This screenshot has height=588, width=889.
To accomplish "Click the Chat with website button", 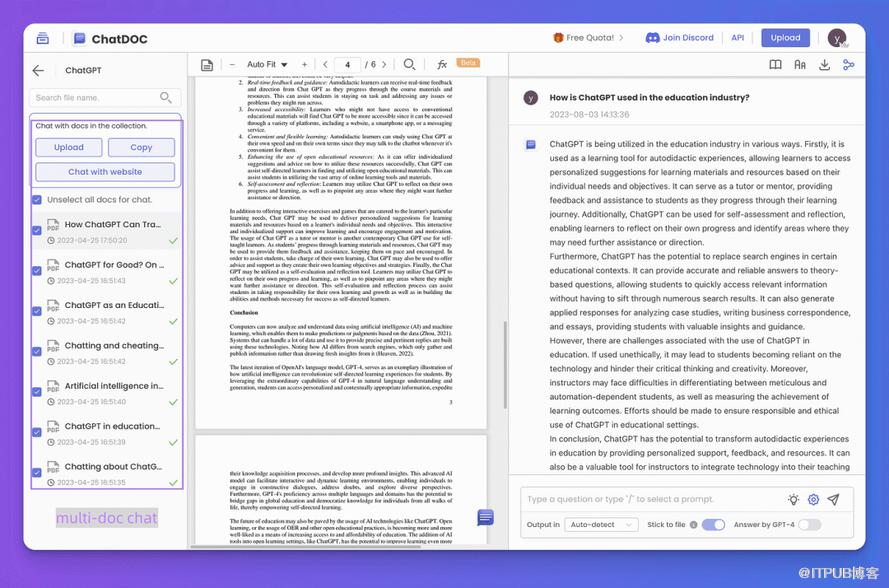I will click(105, 172).
